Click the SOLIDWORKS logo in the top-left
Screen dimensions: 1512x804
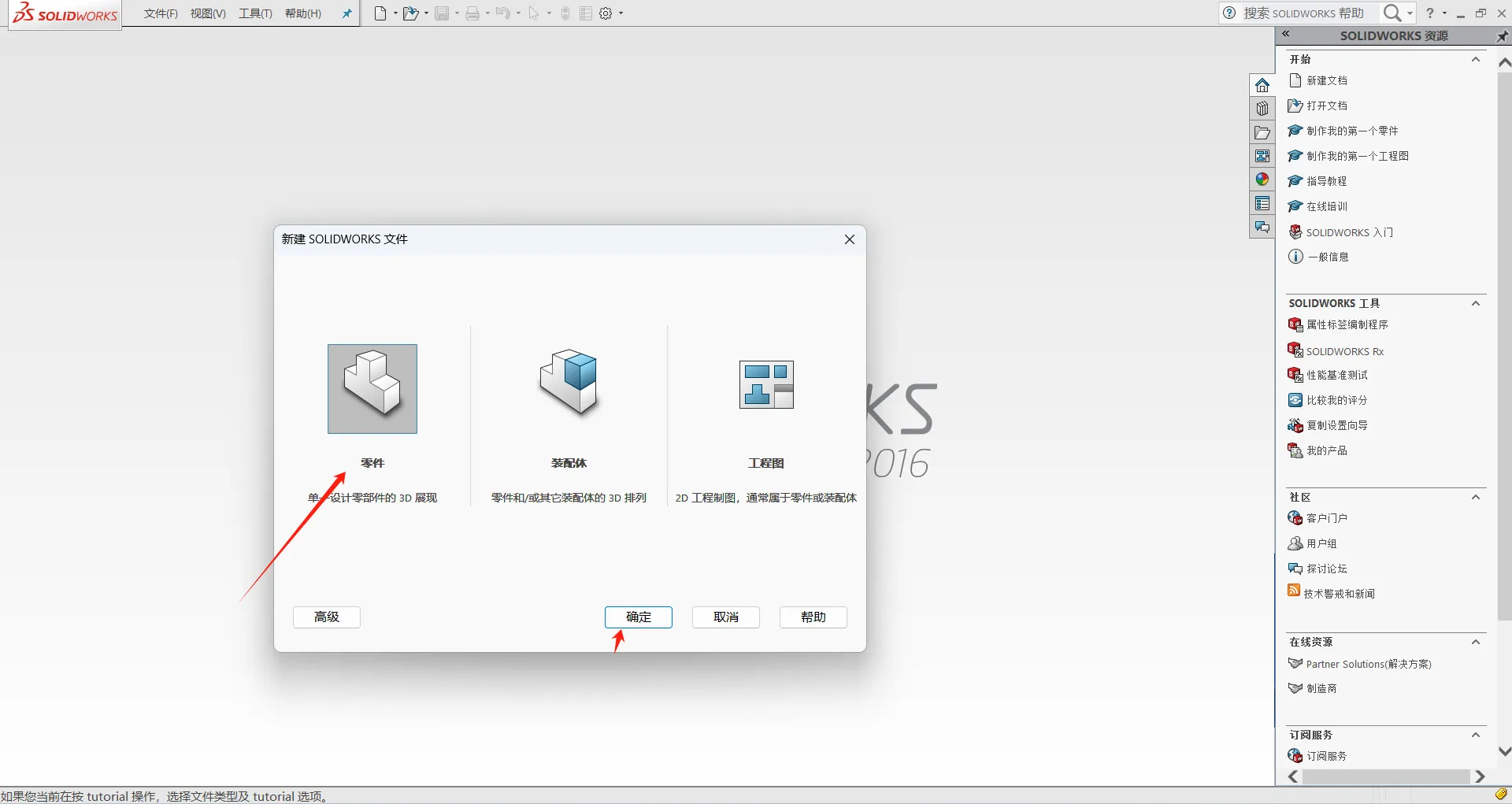65,13
